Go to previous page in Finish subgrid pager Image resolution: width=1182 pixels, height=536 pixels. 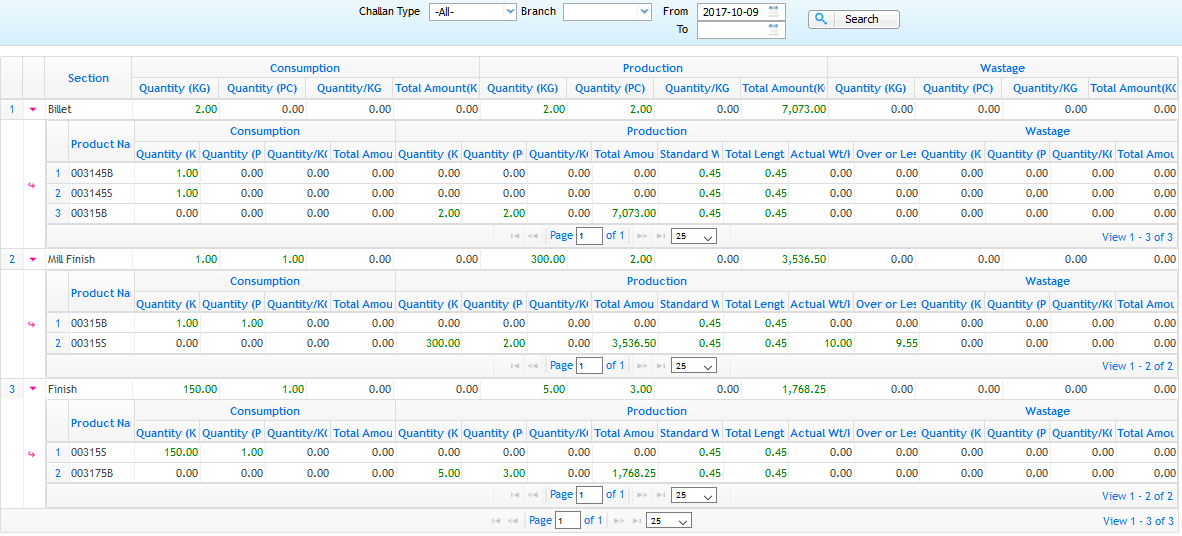pos(533,495)
